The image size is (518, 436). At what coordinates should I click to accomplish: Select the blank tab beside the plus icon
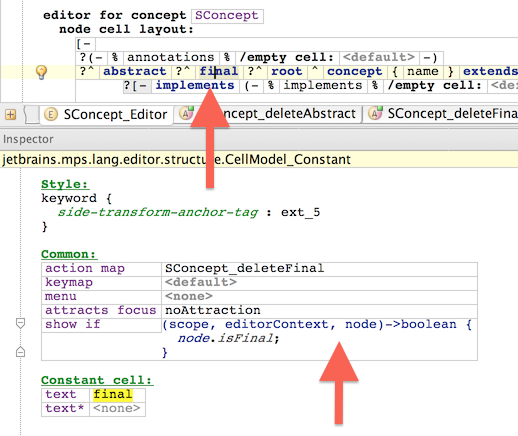pyautogui.click(x=31, y=115)
